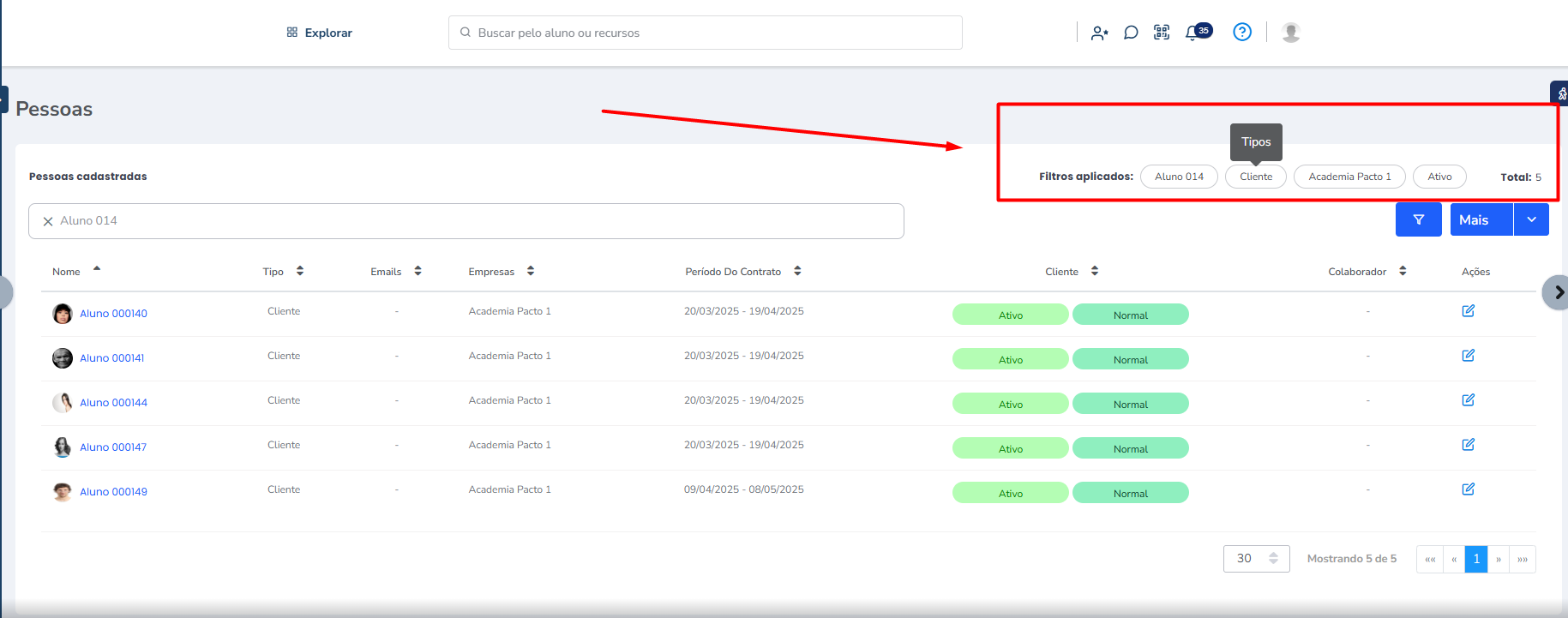Screen dimensions: 1568x618
Task: Open the 30 rows per page selector
Action: pos(1256,559)
